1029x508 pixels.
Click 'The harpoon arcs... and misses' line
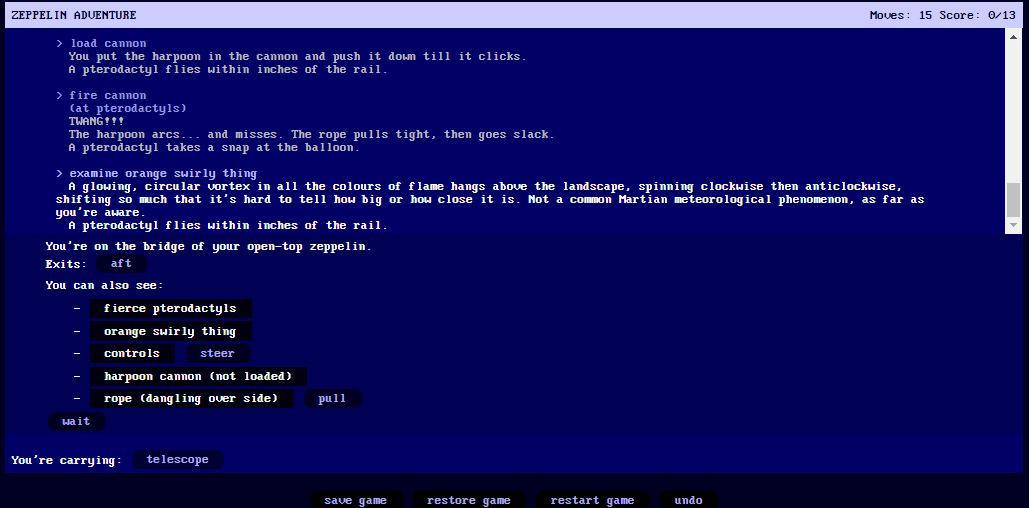(x=311, y=135)
